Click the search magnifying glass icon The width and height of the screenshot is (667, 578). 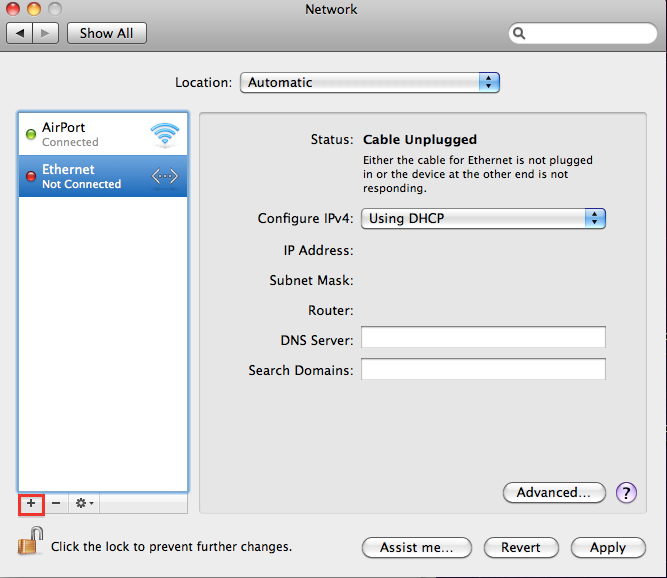[520, 33]
